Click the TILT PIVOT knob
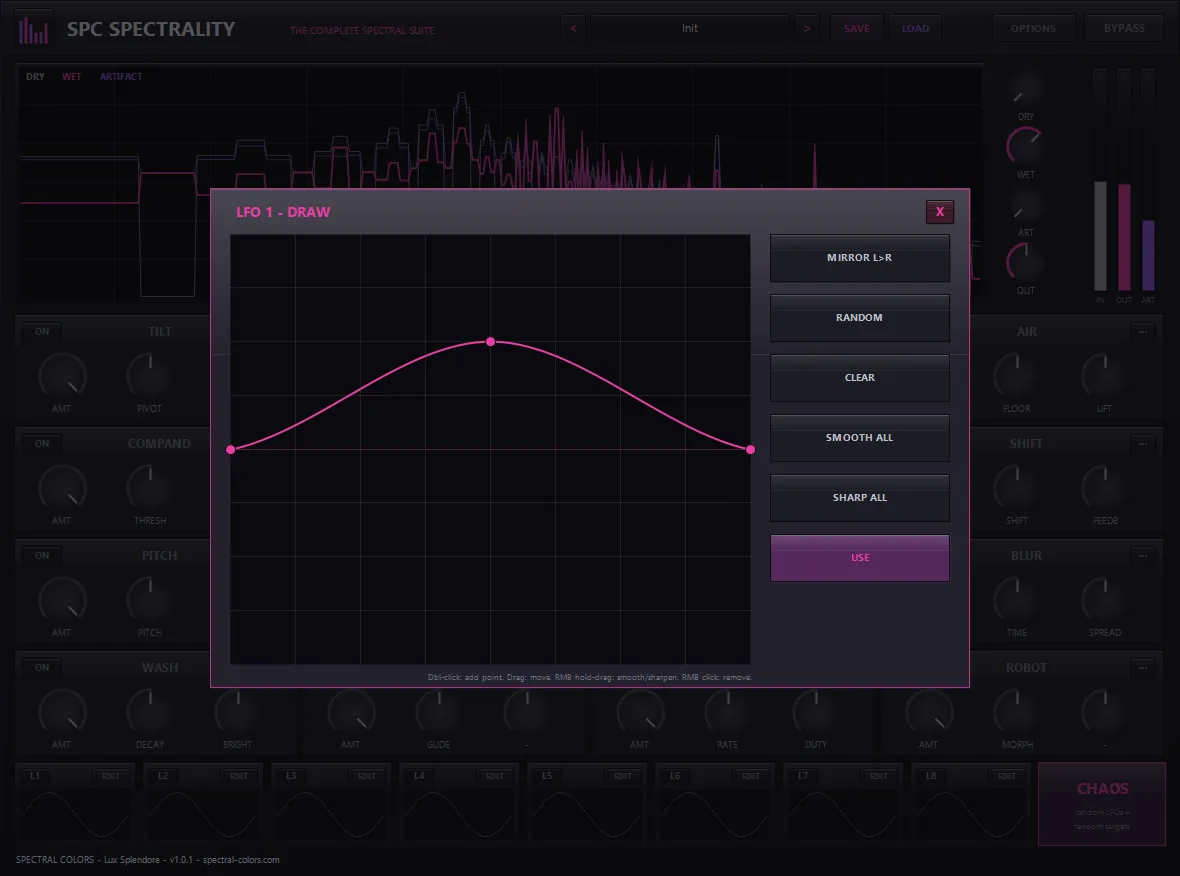Image resolution: width=1180 pixels, height=876 pixels. click(x=151, y=376)
